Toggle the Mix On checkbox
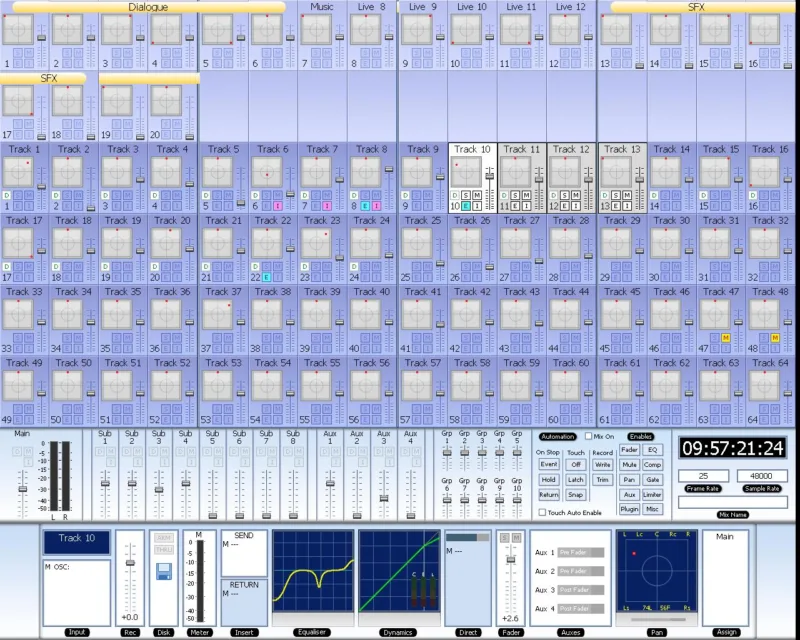 588,436
